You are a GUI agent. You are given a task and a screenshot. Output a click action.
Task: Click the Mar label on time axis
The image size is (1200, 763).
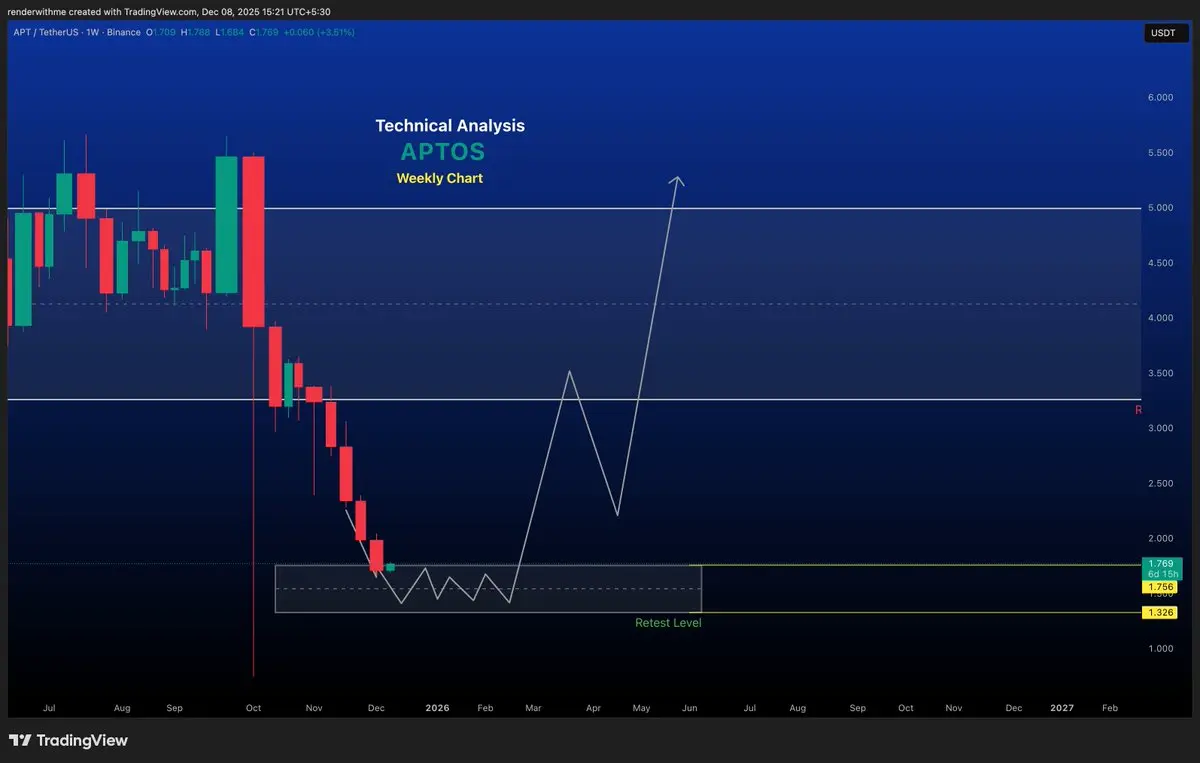click(533, 708)
